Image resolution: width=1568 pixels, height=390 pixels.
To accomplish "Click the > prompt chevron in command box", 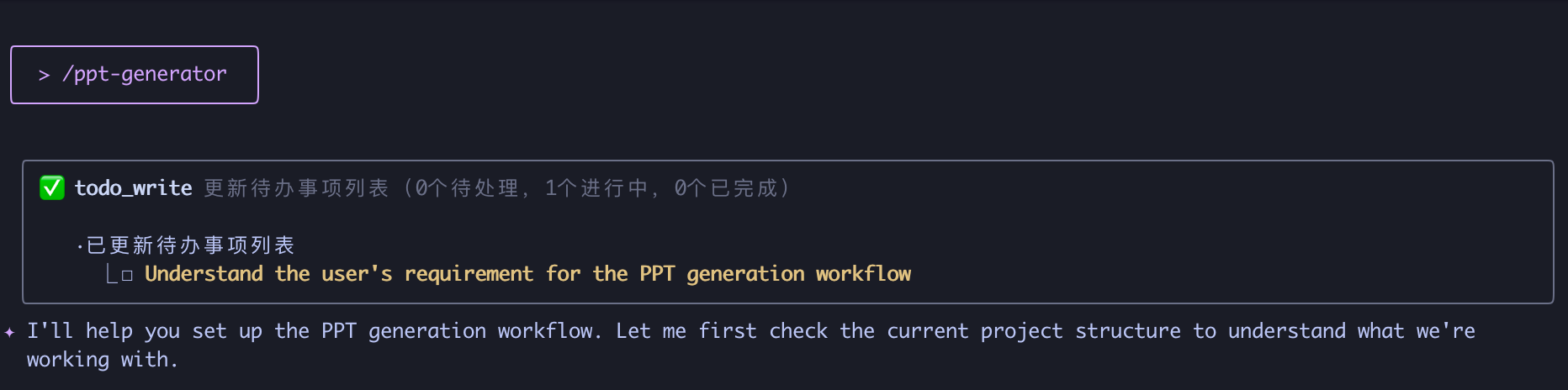I will click(x=44, y=75).
